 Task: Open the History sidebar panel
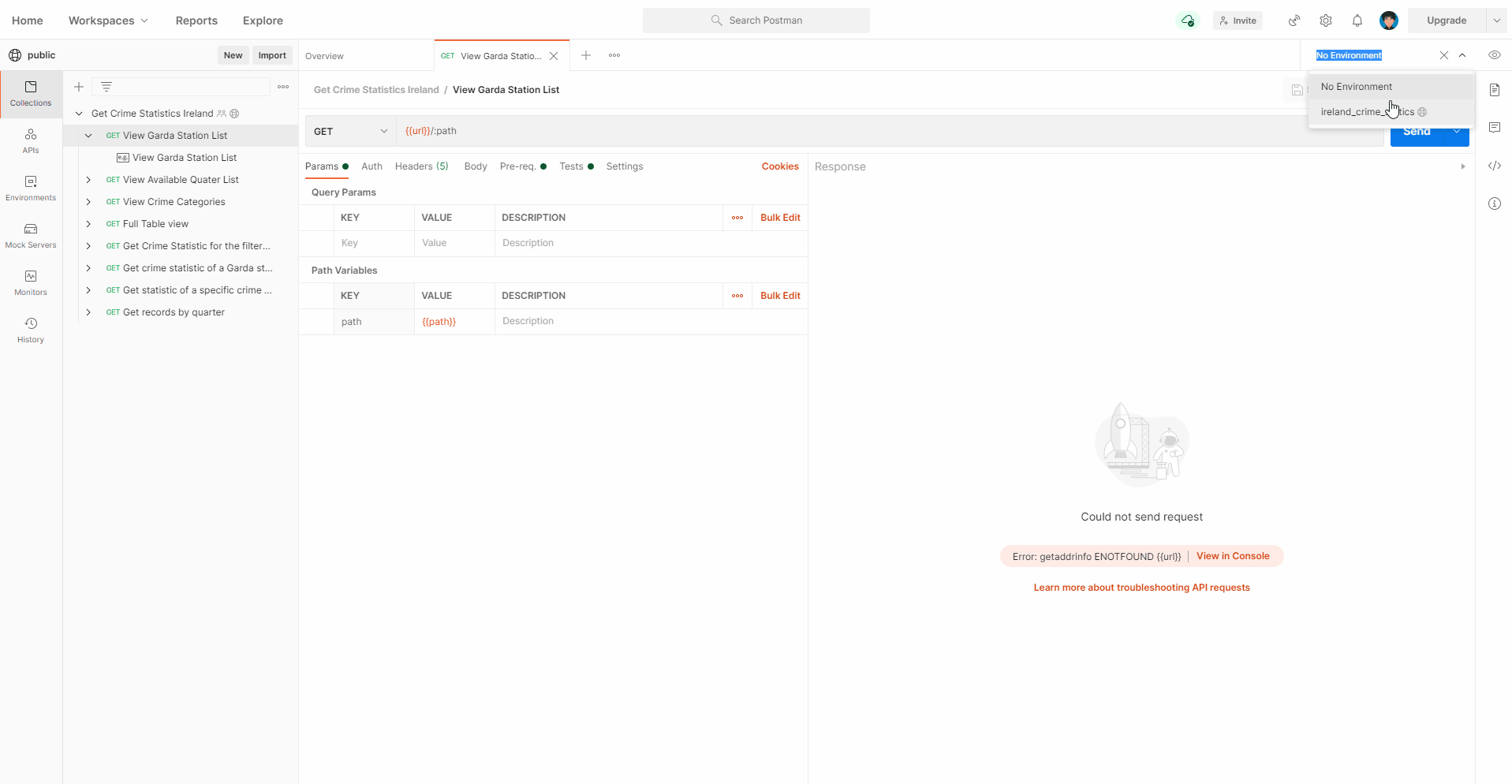(x=31, y=330)
